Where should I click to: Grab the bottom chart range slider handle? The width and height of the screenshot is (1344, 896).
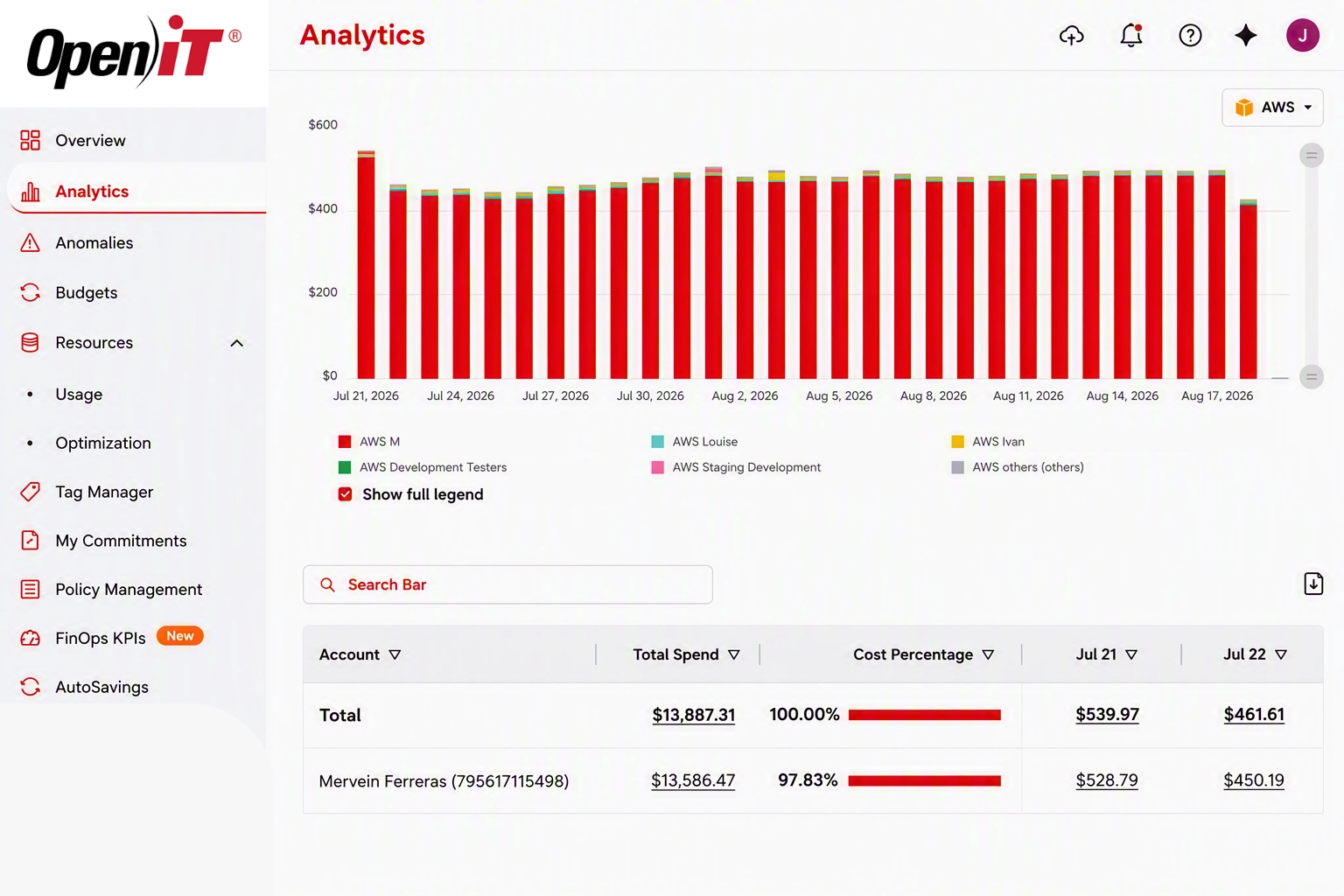[1311, 377]
